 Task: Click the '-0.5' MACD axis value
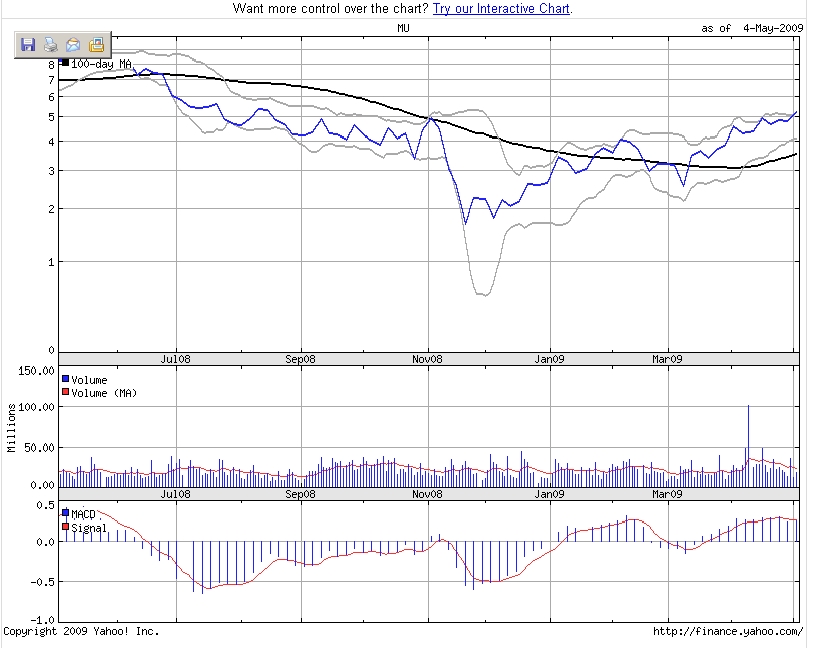pyautogui.click(x=45, y=582)
